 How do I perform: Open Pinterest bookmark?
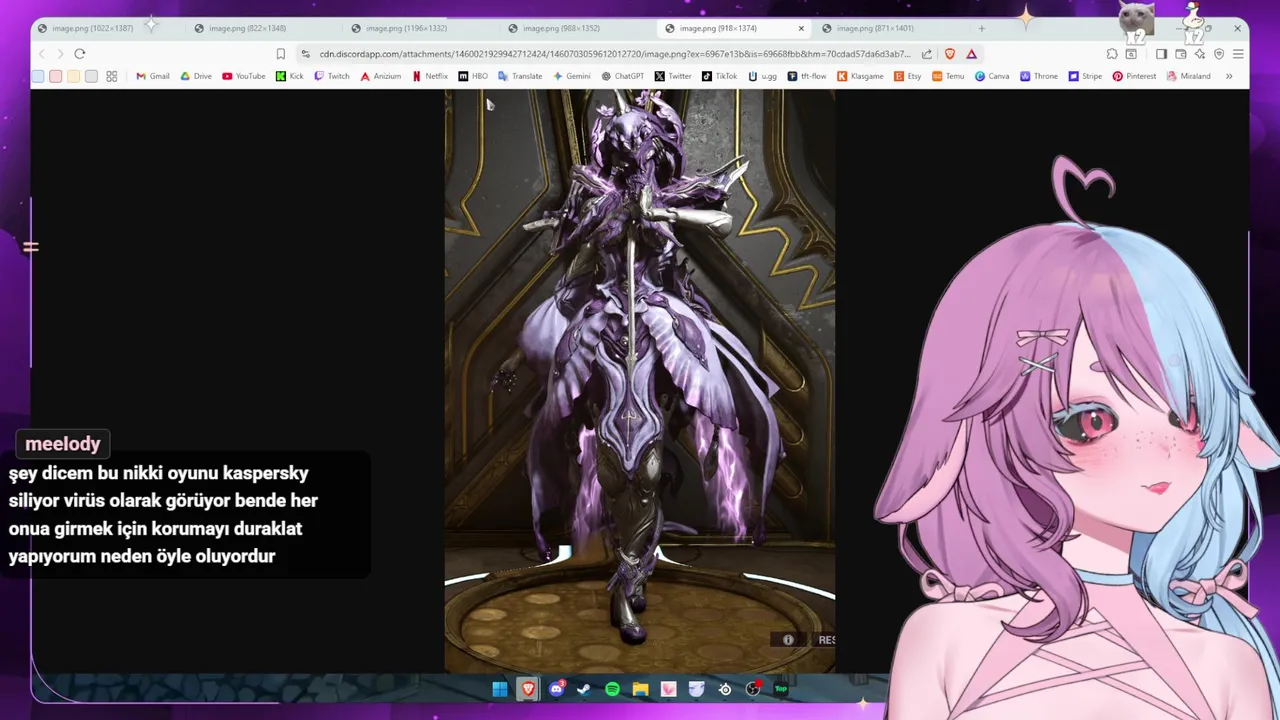[1134, 76]
